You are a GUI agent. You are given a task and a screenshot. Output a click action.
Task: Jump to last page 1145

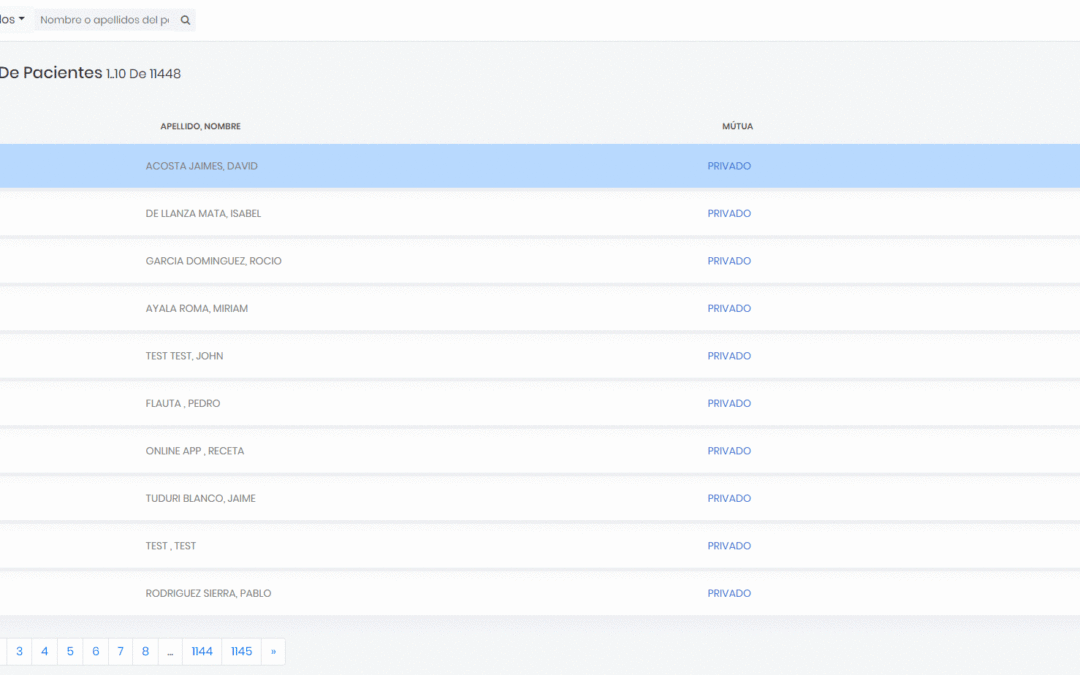coord(242,652)
